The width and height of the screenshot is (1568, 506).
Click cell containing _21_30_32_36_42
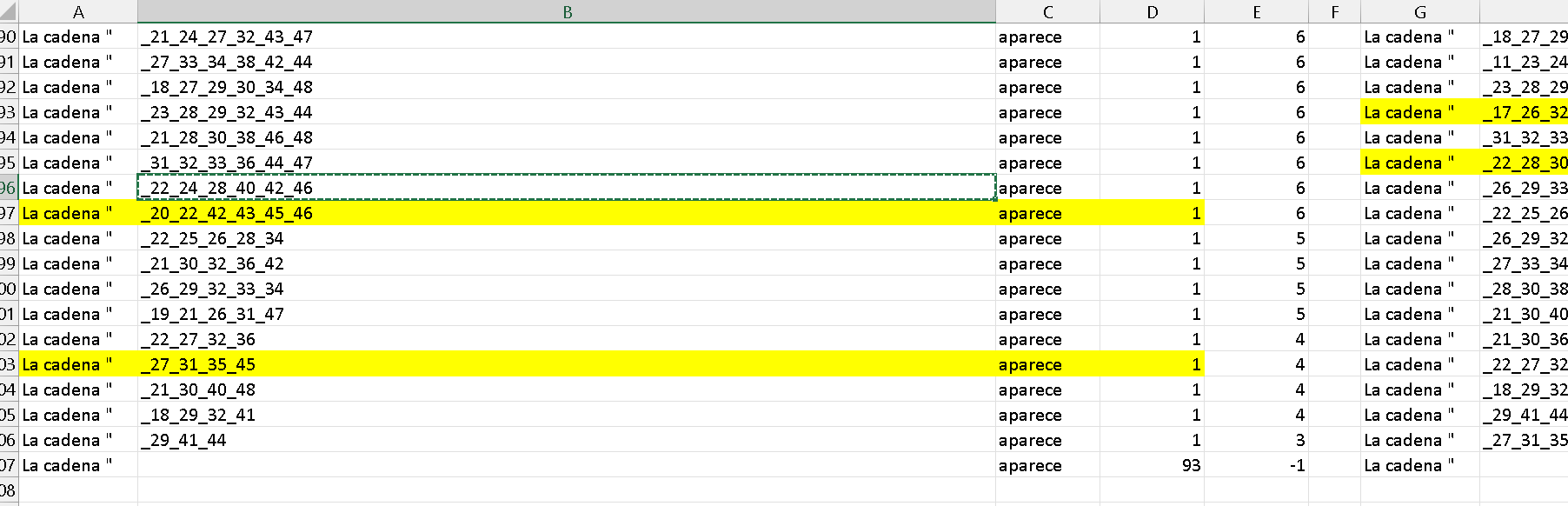[x=567, y=263]
